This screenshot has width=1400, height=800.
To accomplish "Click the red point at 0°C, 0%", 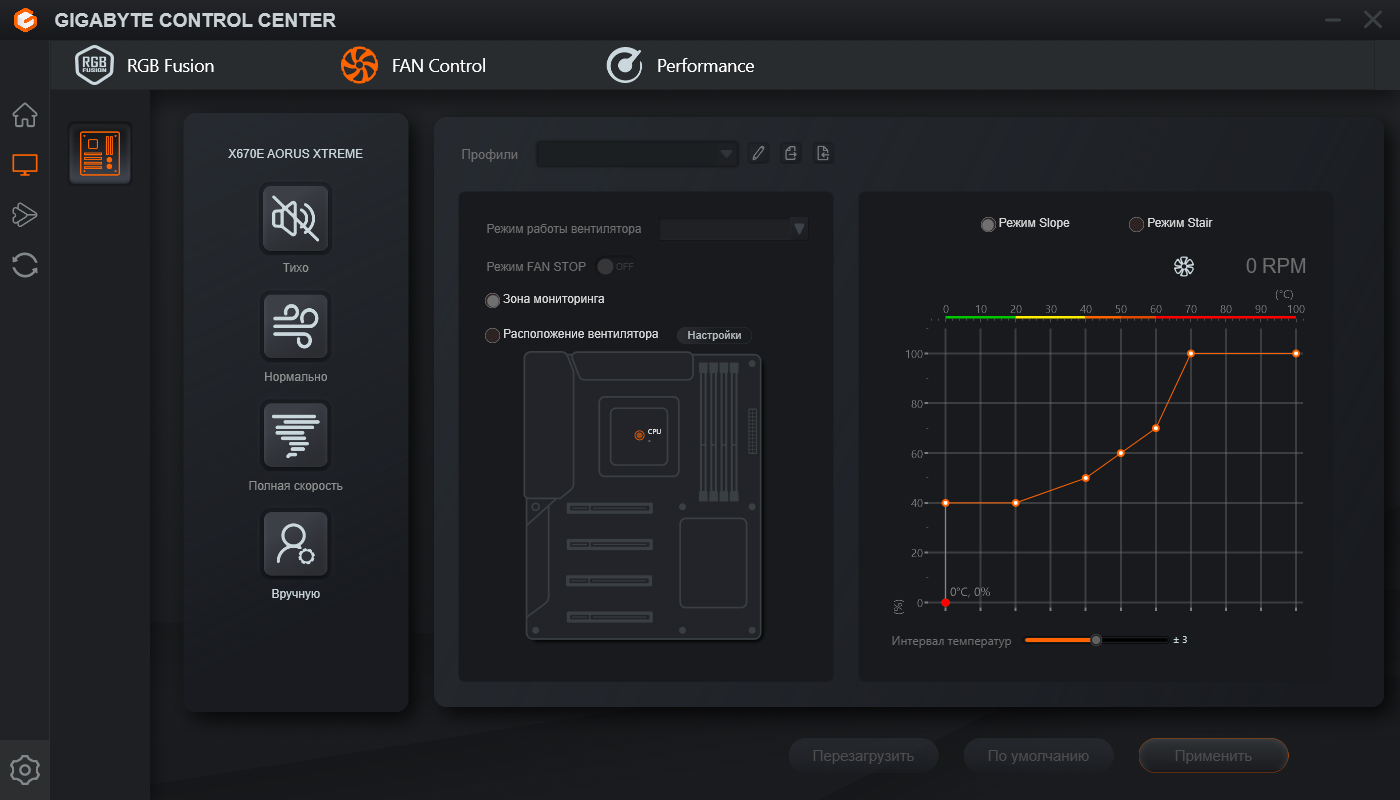I will (946, 603).
